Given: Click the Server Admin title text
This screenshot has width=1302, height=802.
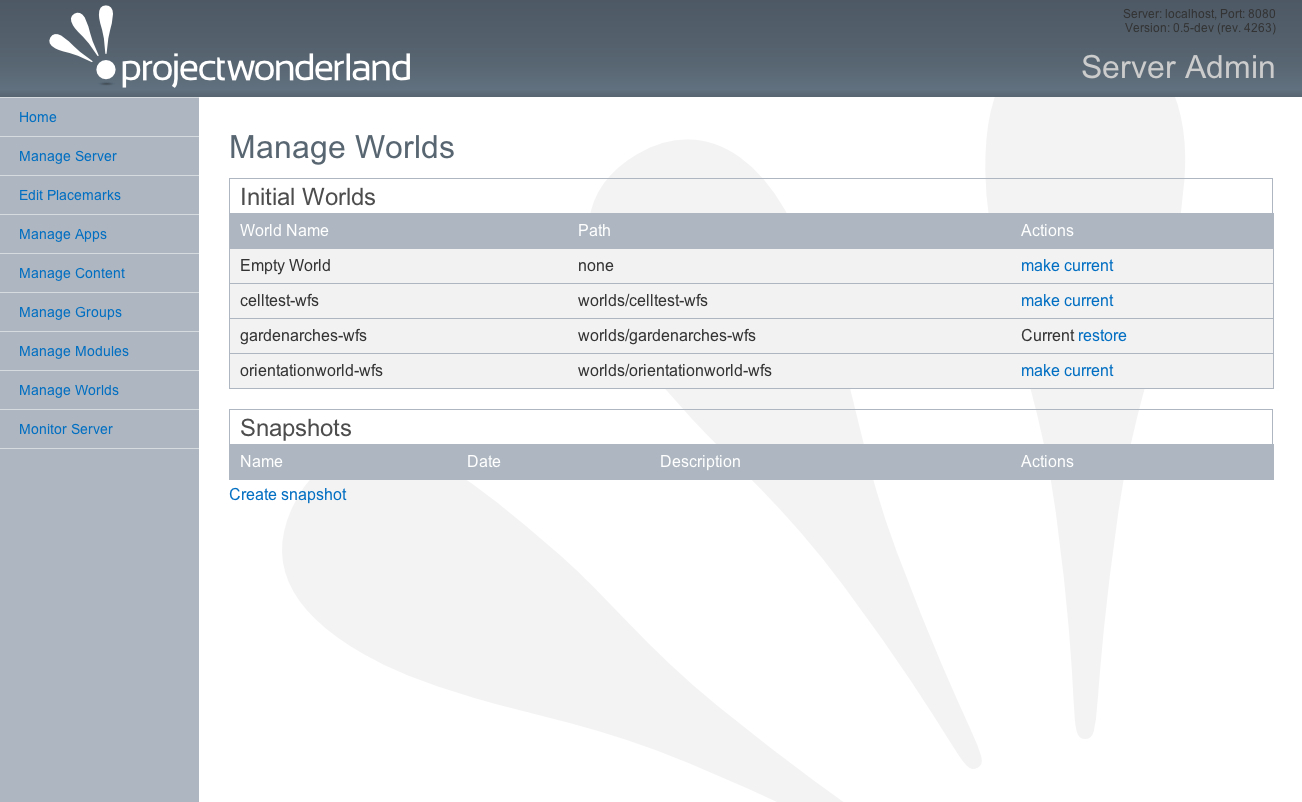Looking at the screenshot, I should tap(1178, 67).
